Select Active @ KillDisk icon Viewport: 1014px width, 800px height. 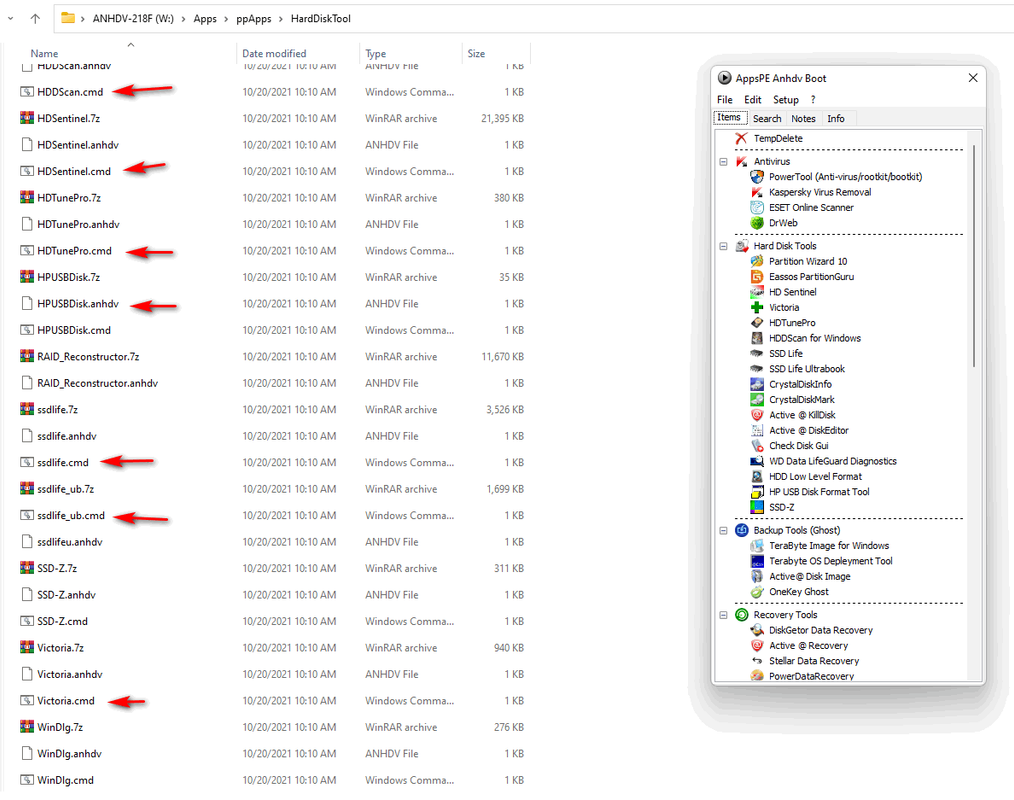click(757, 415)
